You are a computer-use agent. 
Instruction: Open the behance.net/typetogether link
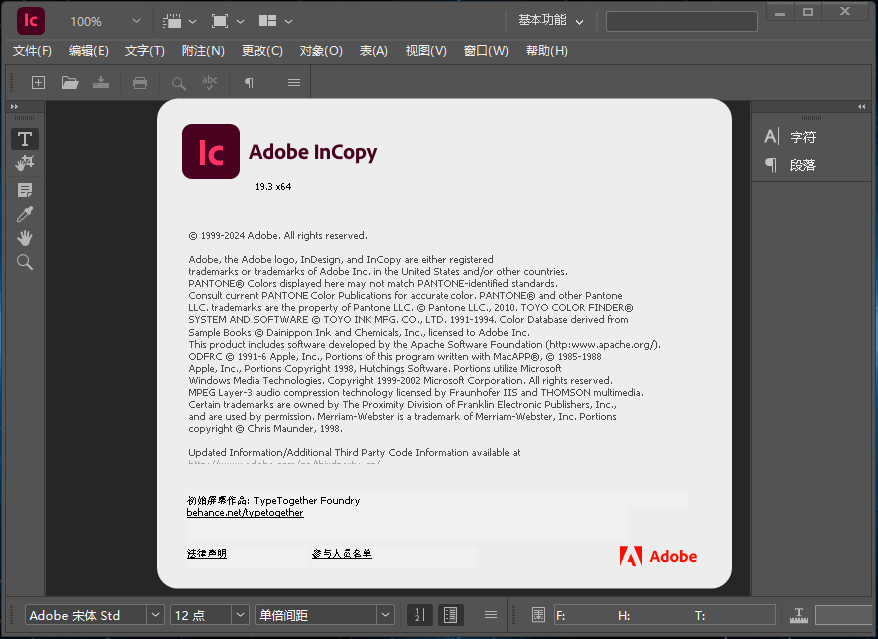point(245,512)
